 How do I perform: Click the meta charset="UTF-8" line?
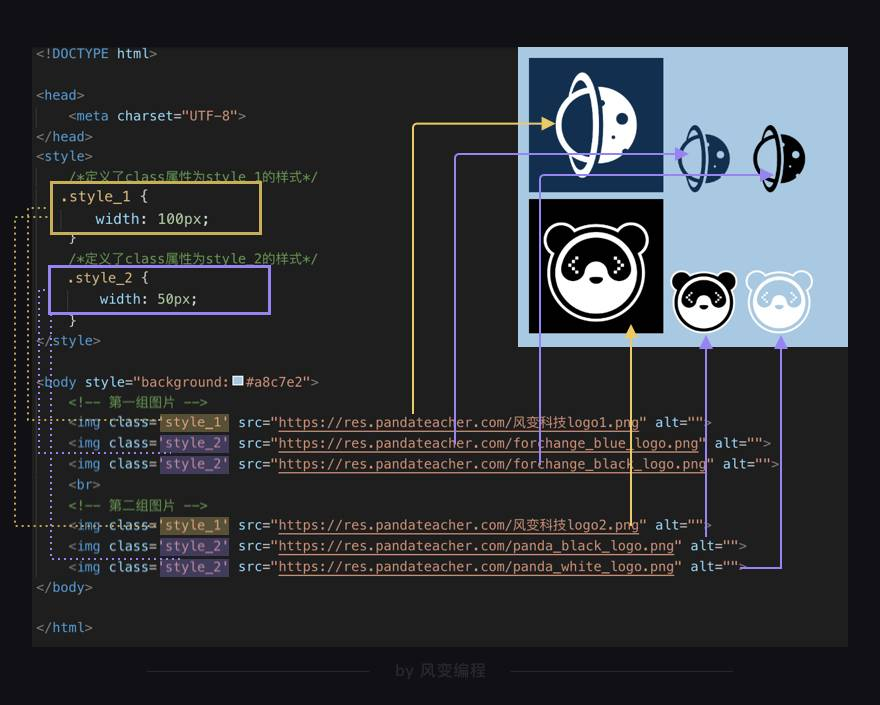(x=157, y=116)
